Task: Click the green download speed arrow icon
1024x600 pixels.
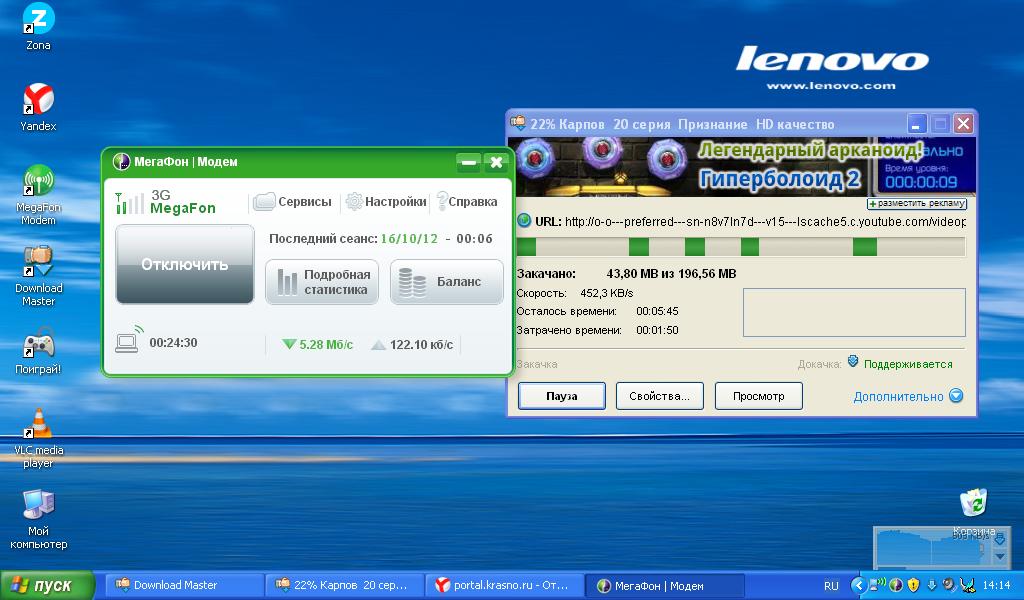Action: [x=289, y=344]
